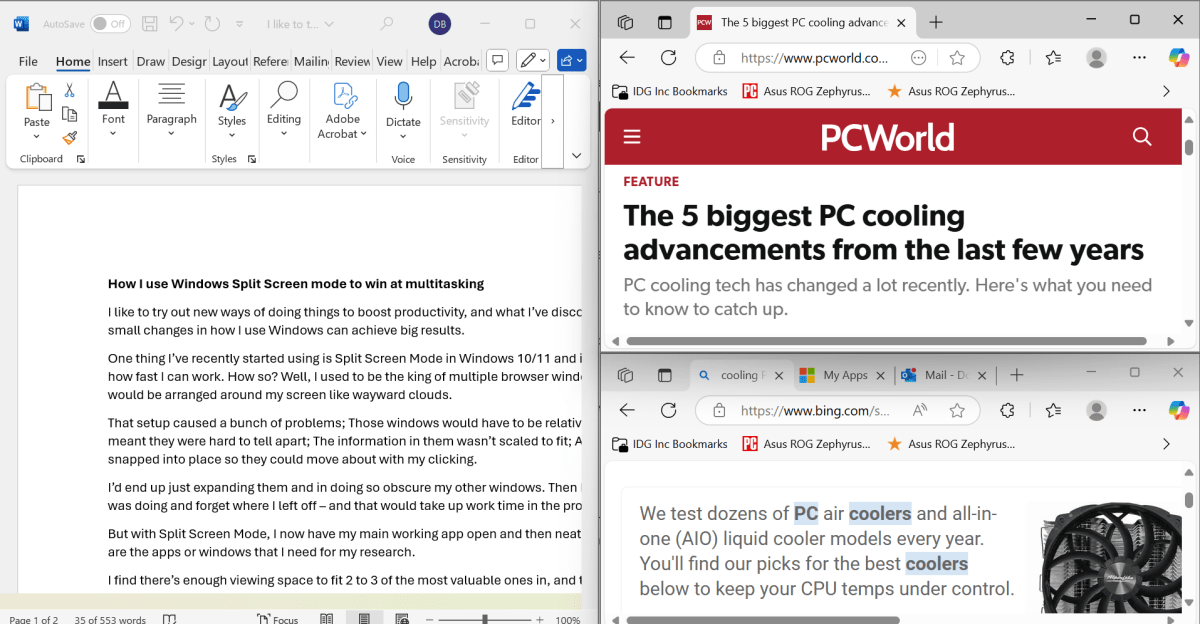The image size is (1200, 624).
Task: Open tab actions menu in the Bing window
Action: 665,375
